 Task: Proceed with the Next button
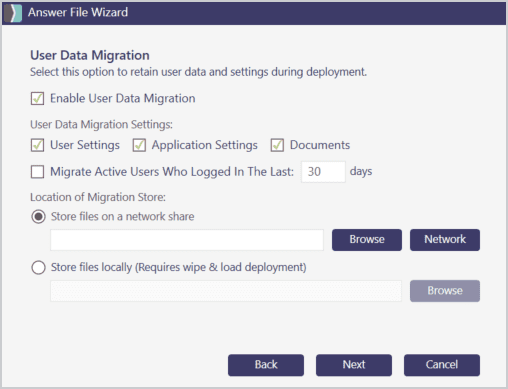point(354,365)
